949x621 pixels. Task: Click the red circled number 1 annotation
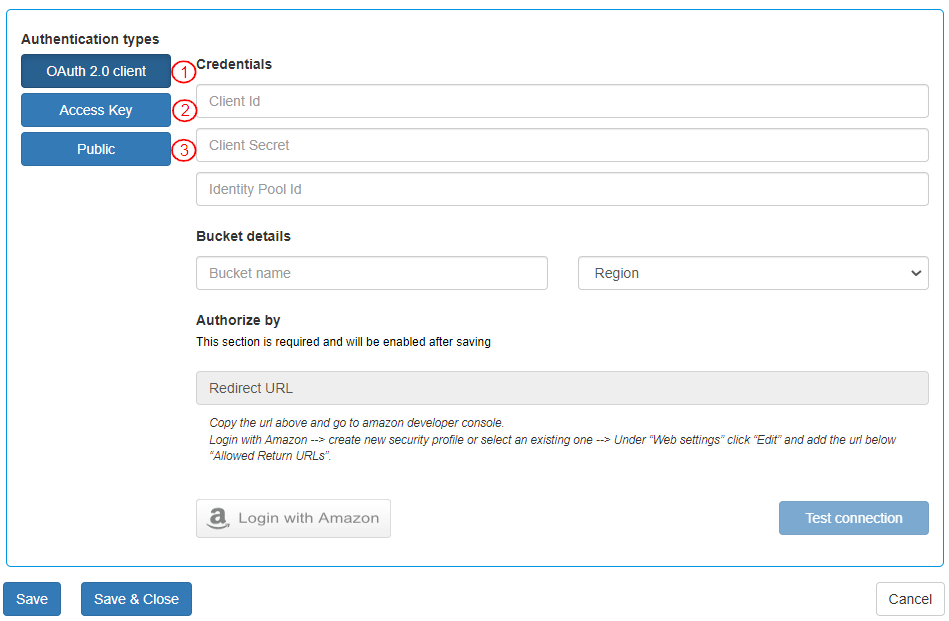tap(184, 72)
